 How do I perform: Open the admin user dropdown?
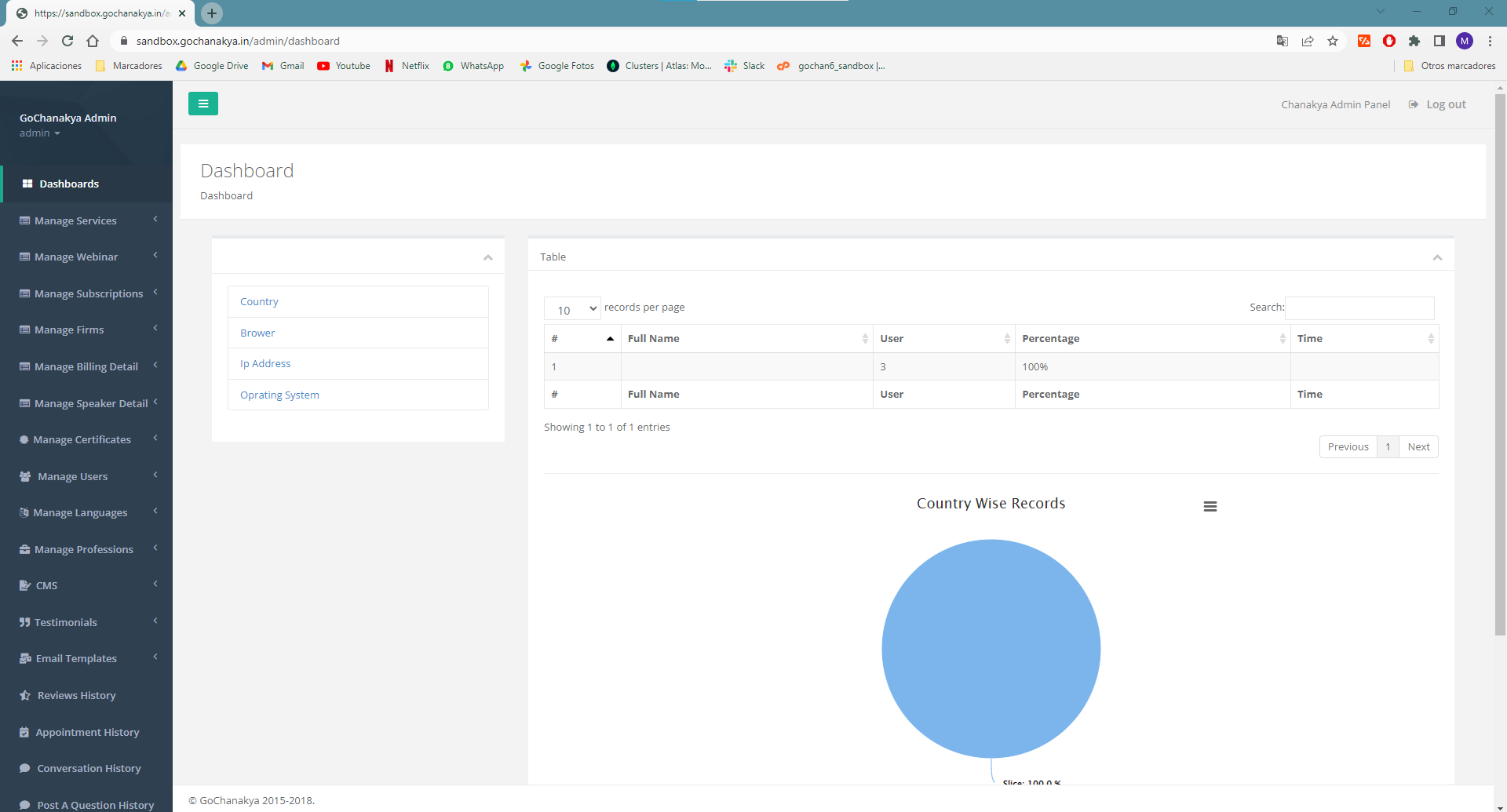click(40, 133)
